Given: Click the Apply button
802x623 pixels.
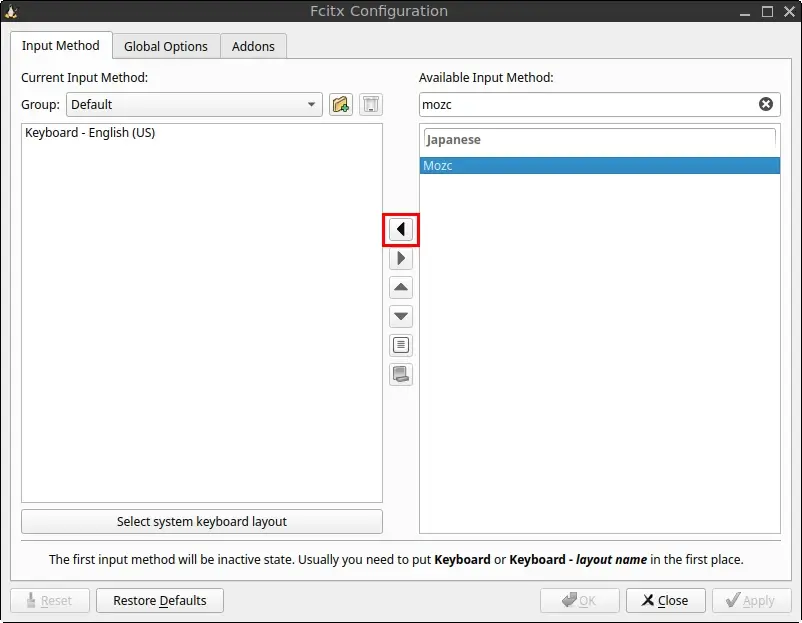Looking at the screenshot, I should [751, 600].
